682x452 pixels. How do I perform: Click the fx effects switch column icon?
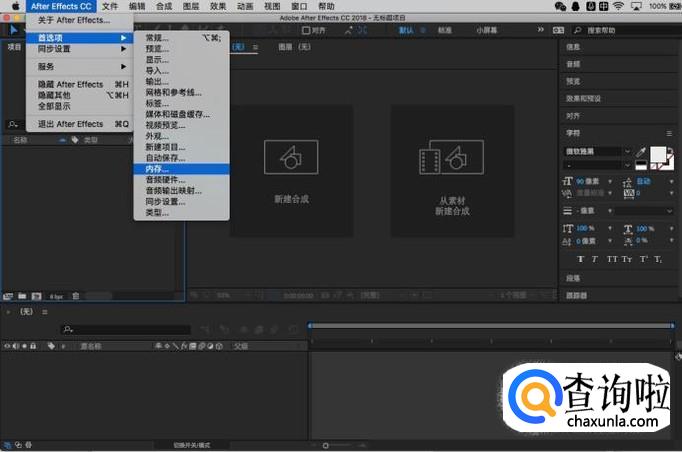[x=184, y=346]
